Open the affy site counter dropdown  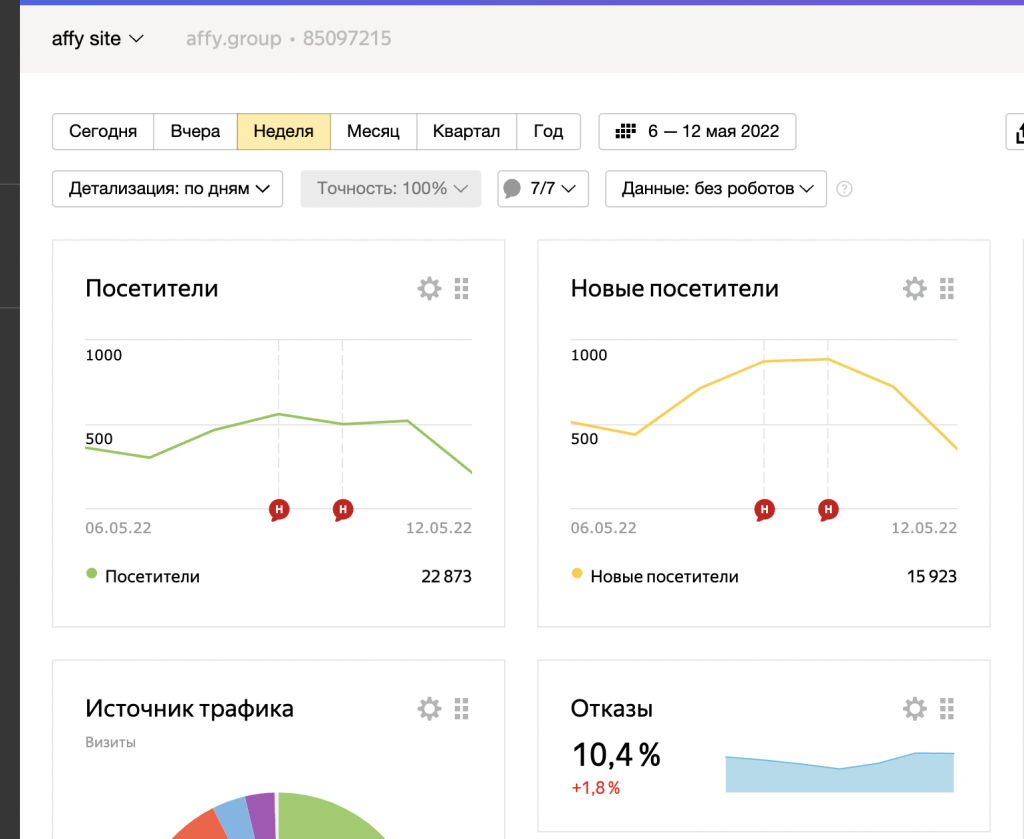[97, 39]
